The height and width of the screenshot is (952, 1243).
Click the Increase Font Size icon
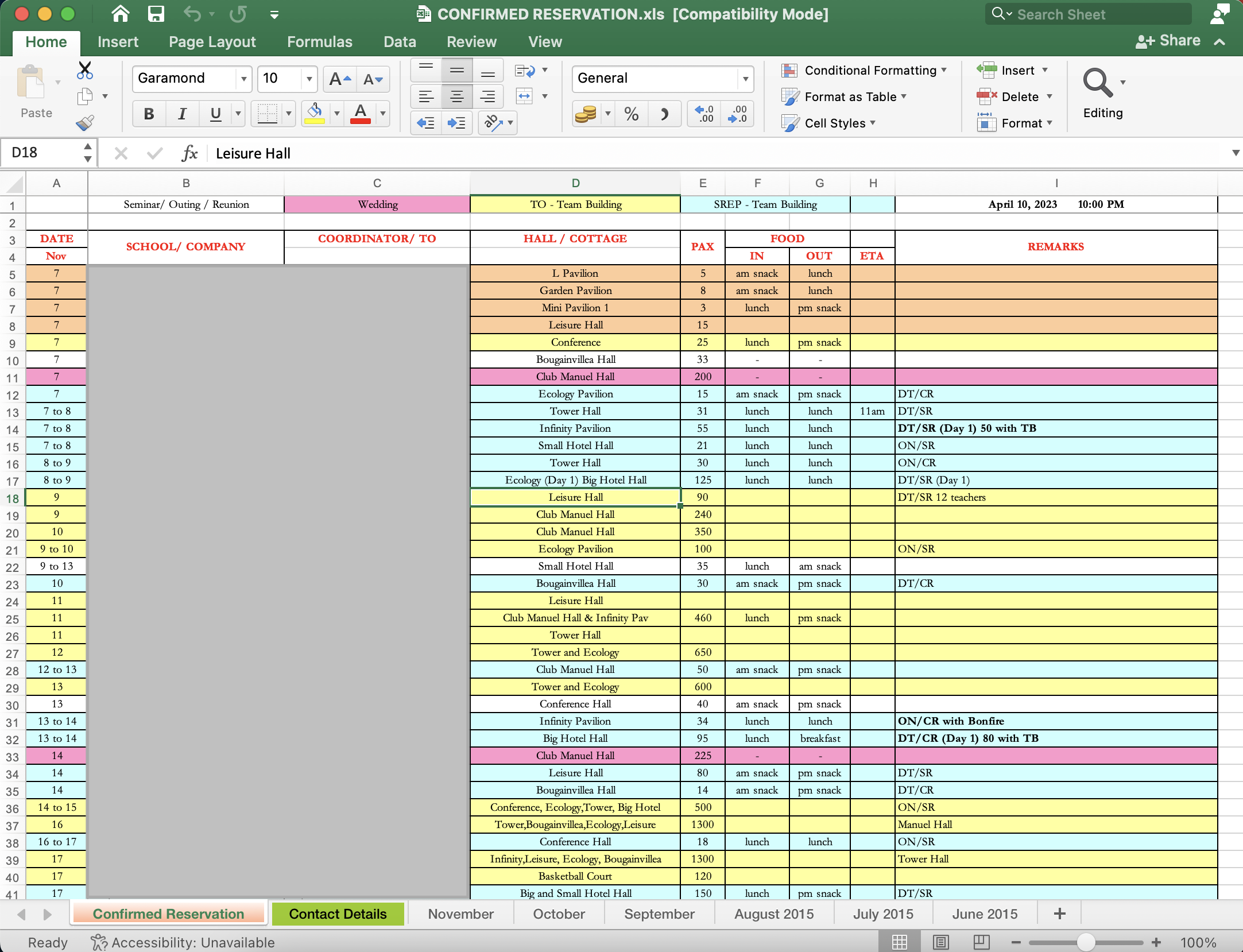pos(339,79)
